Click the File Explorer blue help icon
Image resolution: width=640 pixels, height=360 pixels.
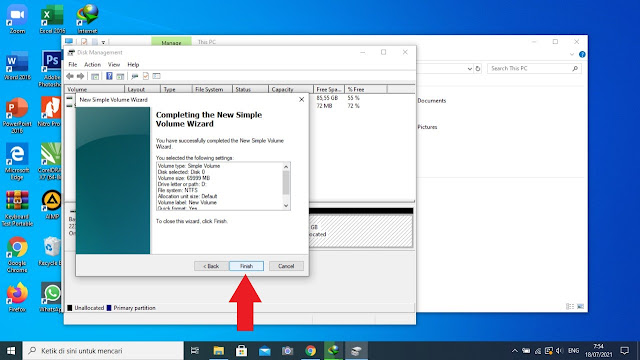click(582, 54)
